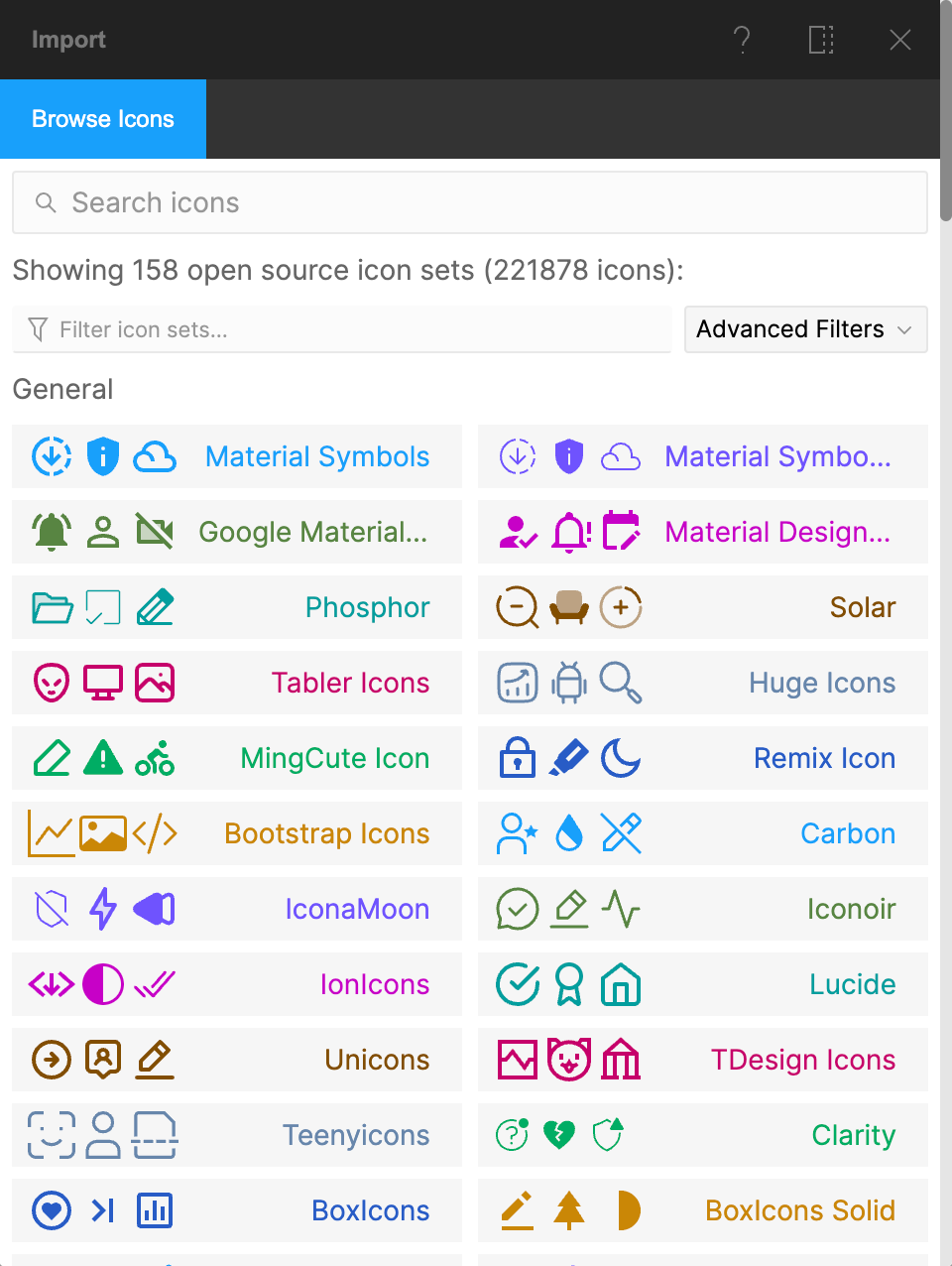
Task: Click the Filter icon sets field
Action: point(341,329)
